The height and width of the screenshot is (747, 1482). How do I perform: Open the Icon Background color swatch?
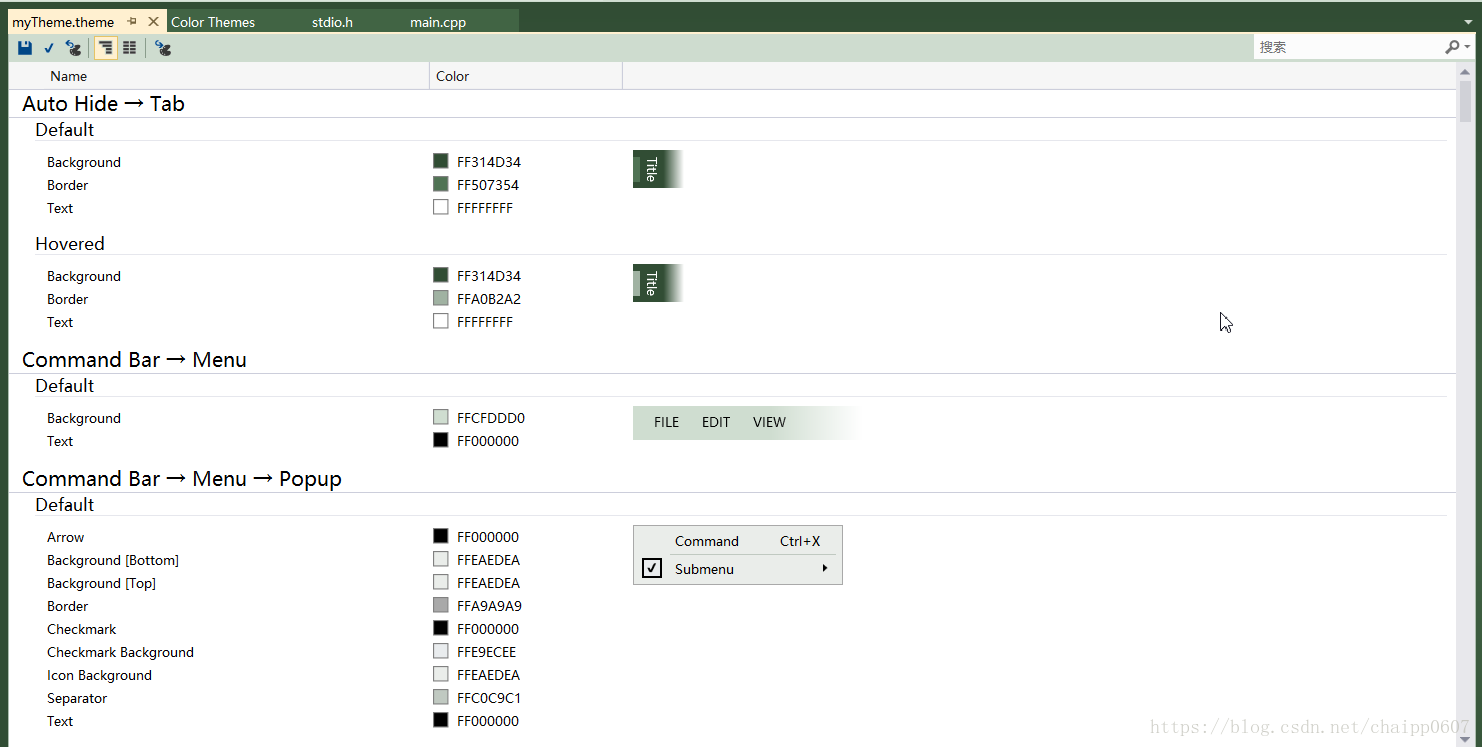pyautogui.click(x=441, y=674)
